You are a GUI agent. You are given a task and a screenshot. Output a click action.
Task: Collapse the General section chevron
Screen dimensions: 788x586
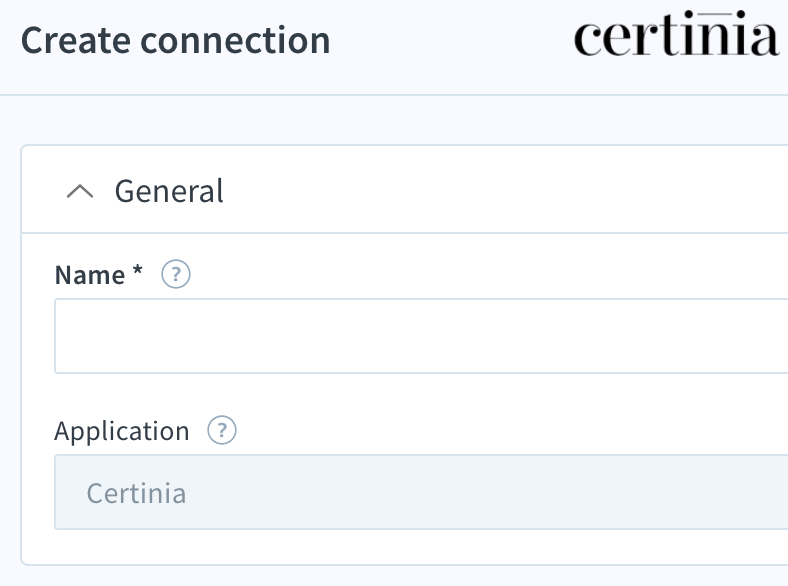(80, 191)
